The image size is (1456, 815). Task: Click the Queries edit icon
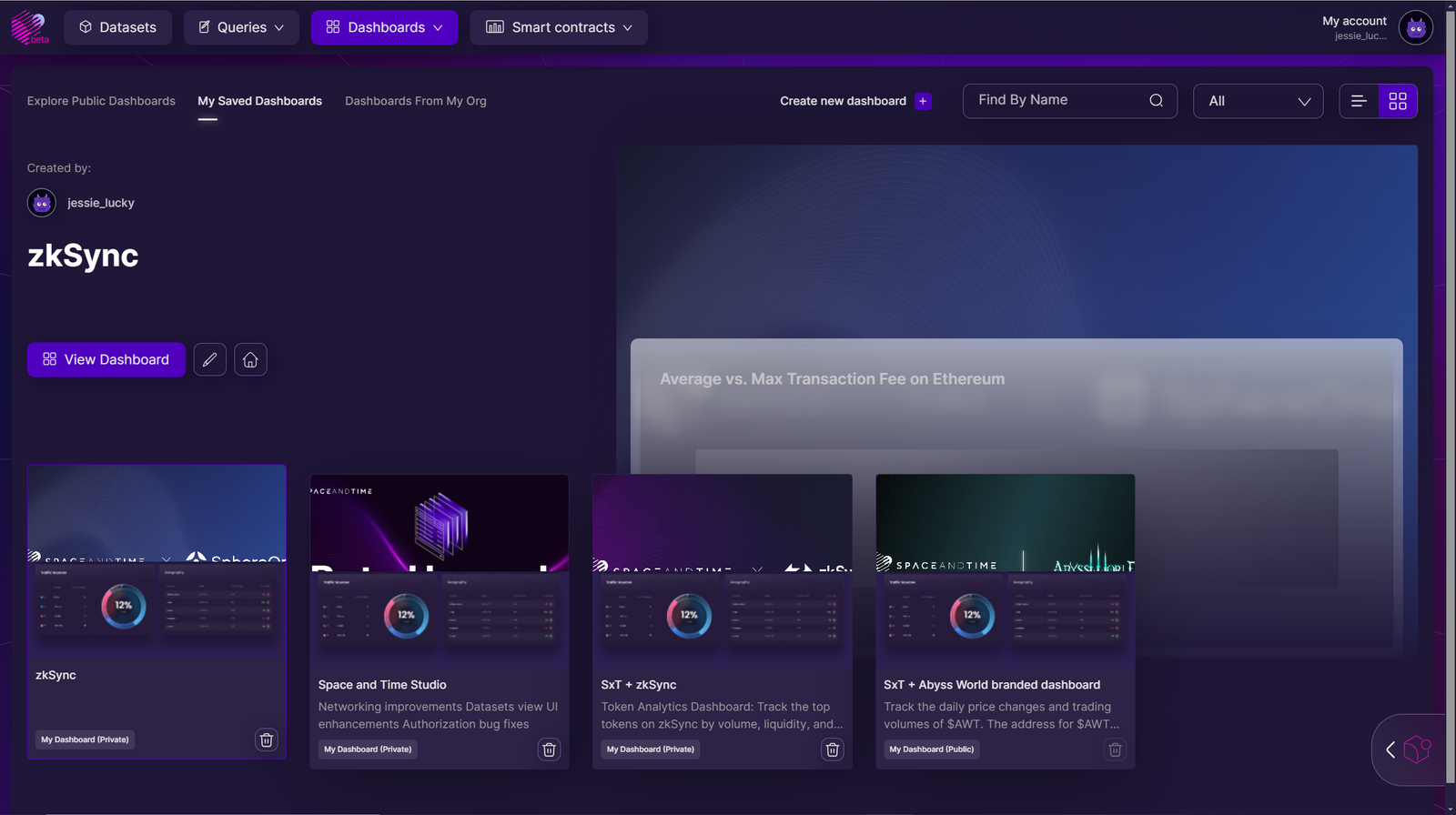[205, 27]
